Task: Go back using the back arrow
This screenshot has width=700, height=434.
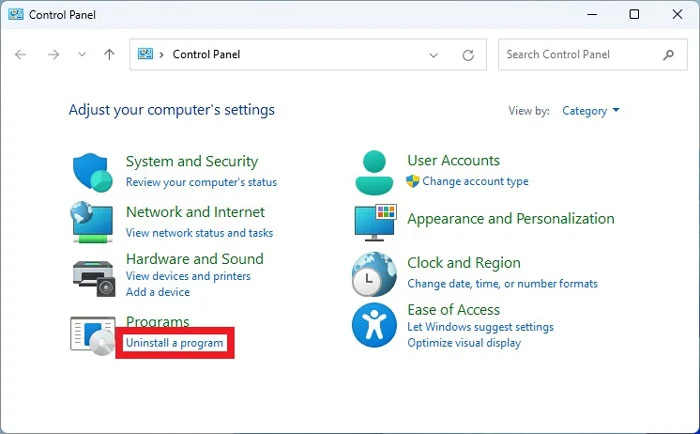Action: 21,54
